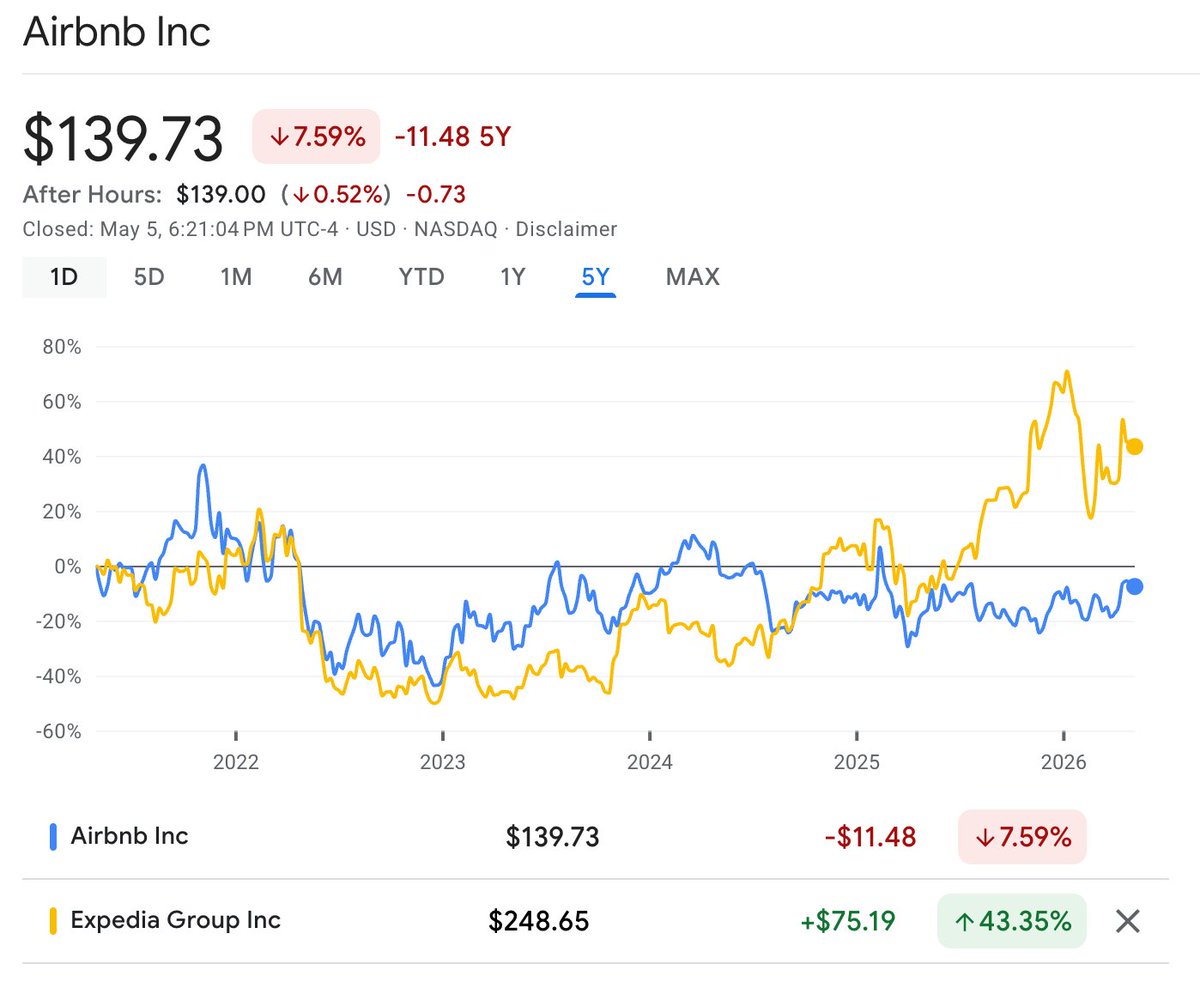Remove Expedia Group comparison with X icon
1200x982 pixels.
click(x=1127, y=921)
